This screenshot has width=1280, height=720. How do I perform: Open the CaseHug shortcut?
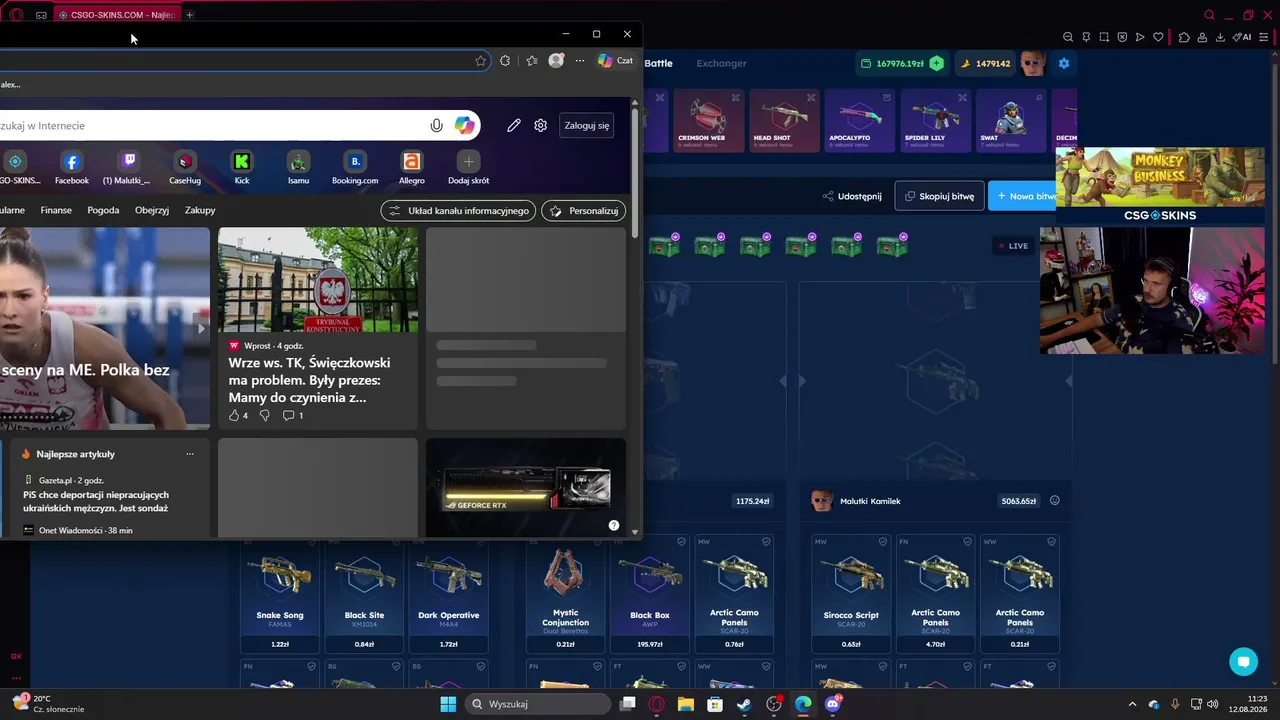coord(185,168)
